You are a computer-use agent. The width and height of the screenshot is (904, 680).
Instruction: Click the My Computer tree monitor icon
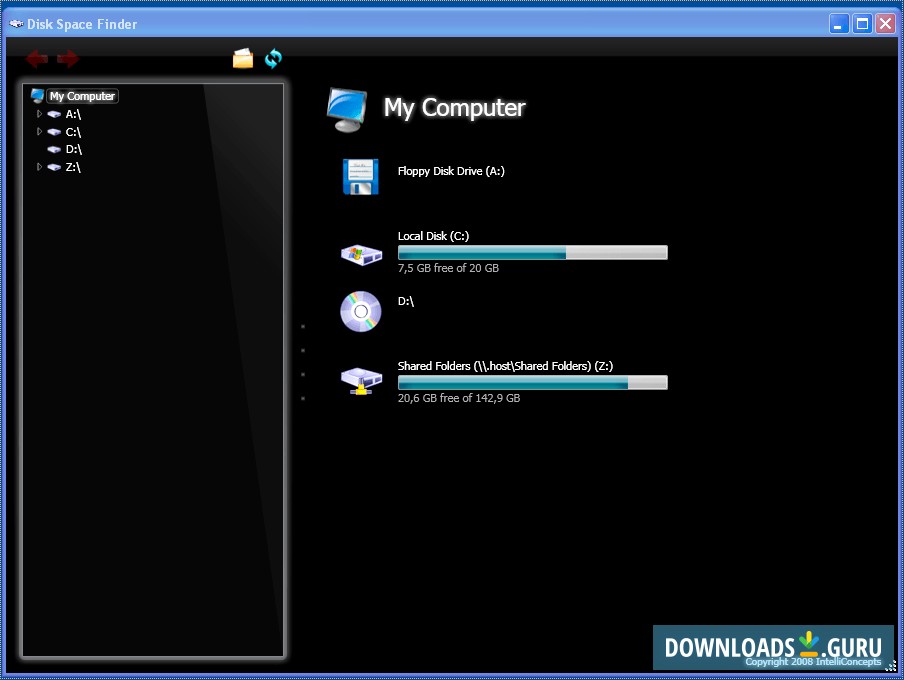tap(37, 96)
